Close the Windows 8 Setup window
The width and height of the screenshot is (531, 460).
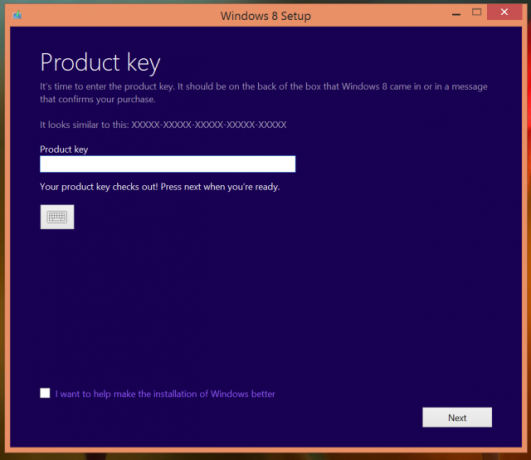click(504, 12)
